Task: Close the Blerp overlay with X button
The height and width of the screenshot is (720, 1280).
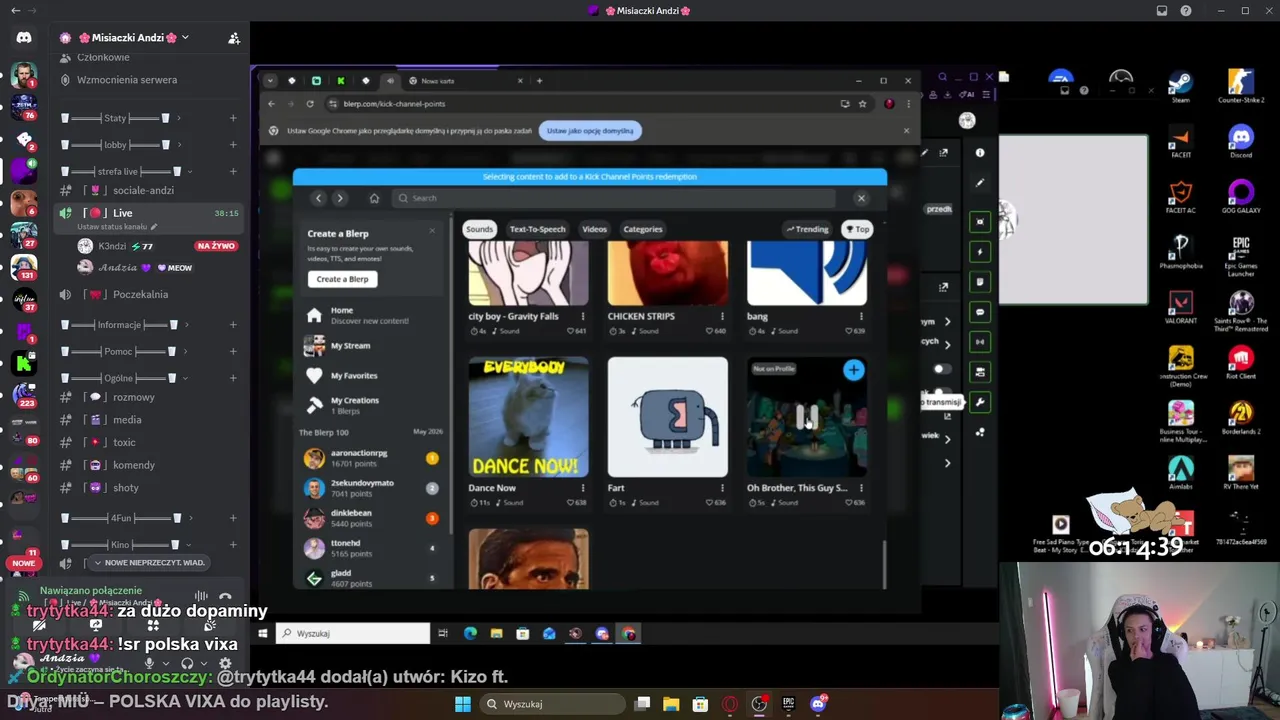Action: coord(861,198)
